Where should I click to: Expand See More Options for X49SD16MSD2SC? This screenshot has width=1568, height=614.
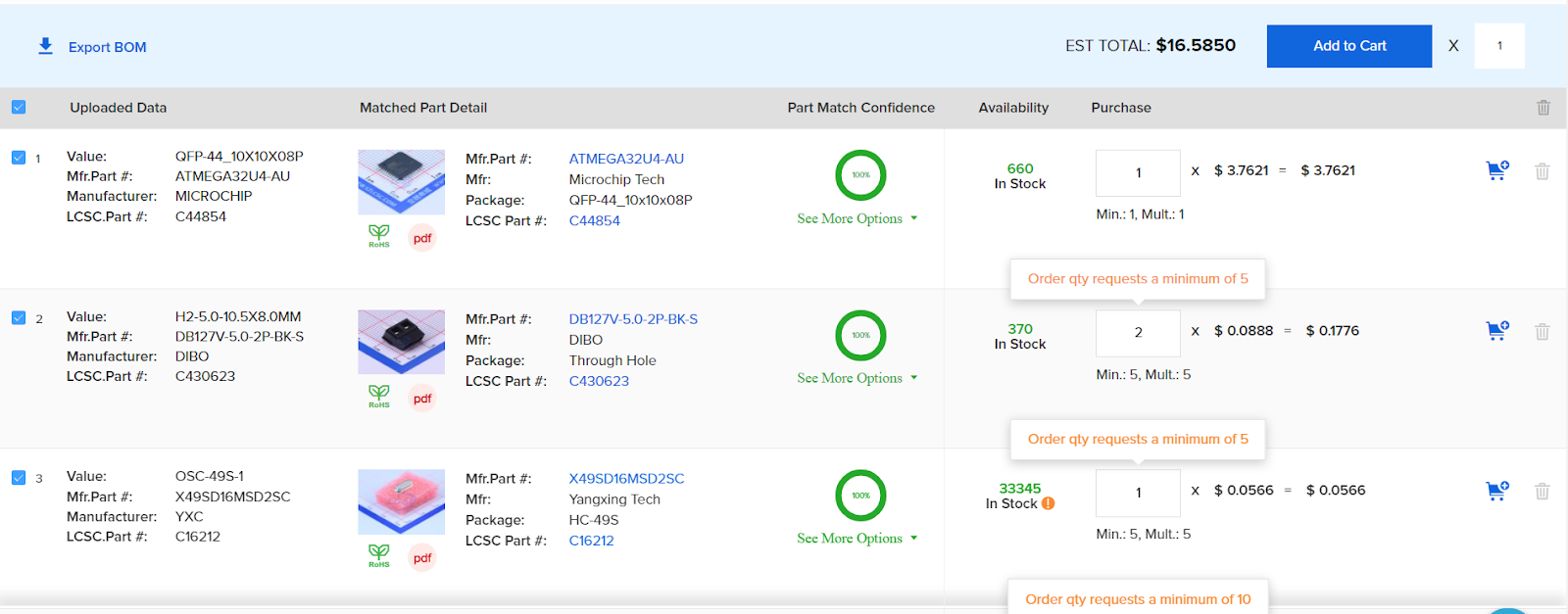click(x=857, y=538)
